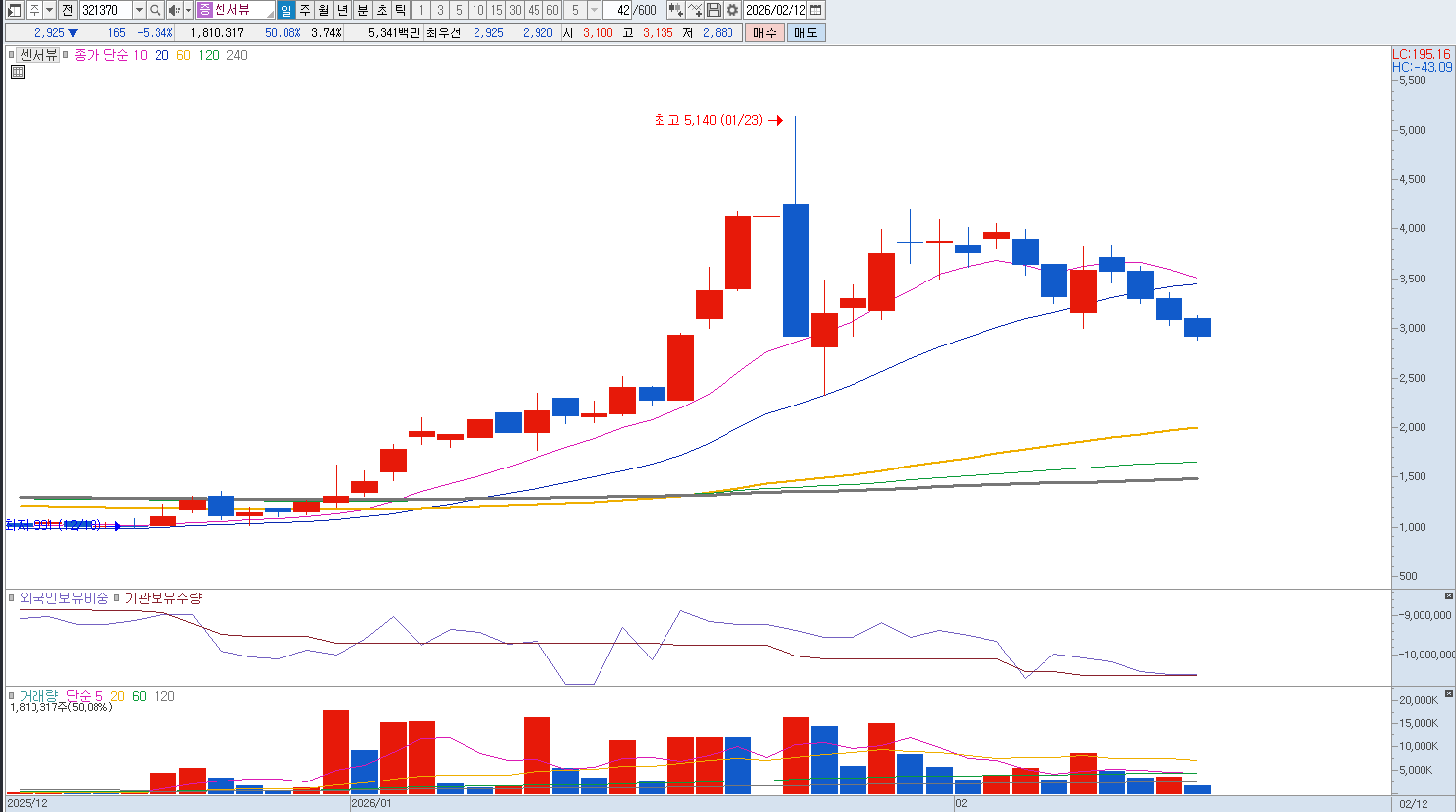Toggle the 외국인보유비중 indicator marker
This screenshot has height=812, width=1456.
pos(12,597)
